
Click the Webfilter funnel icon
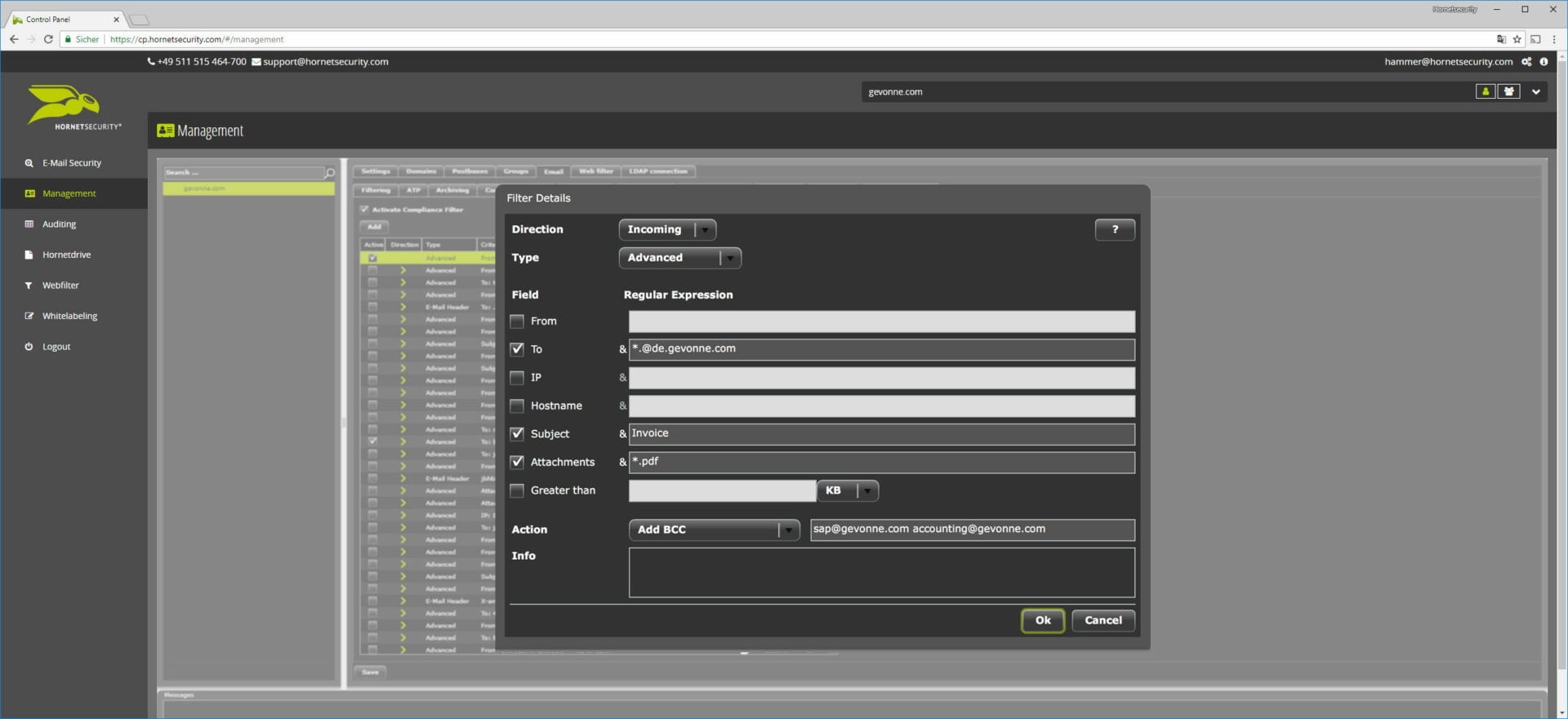(x=29, y=286)
